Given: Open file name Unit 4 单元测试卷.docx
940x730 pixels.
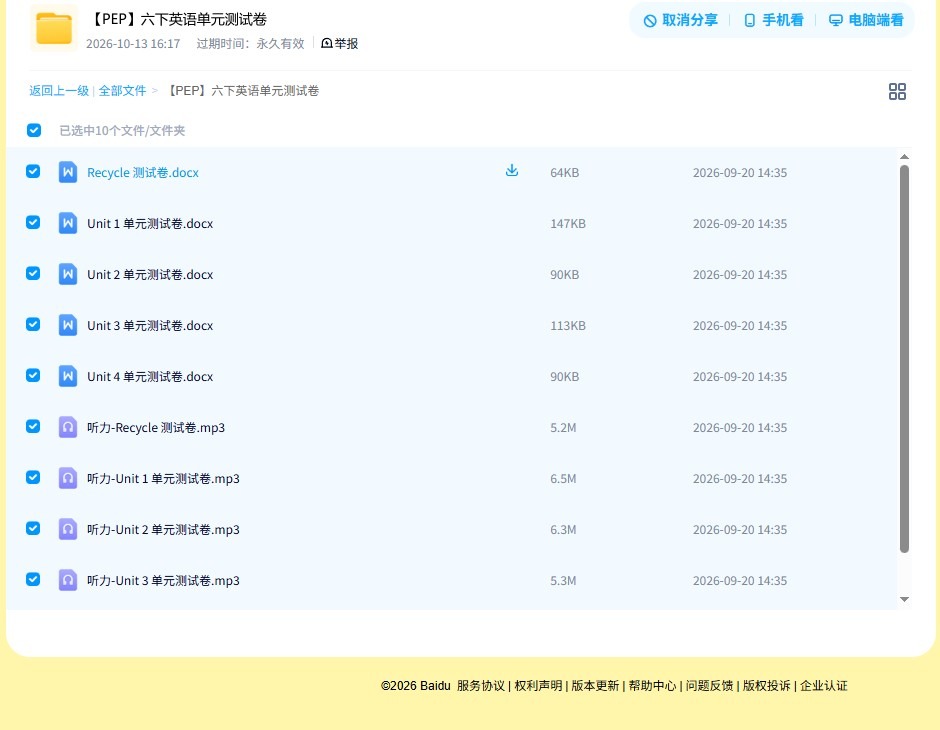Looking at the screenshot, I should pyautogui.click(x=150, y=376).
